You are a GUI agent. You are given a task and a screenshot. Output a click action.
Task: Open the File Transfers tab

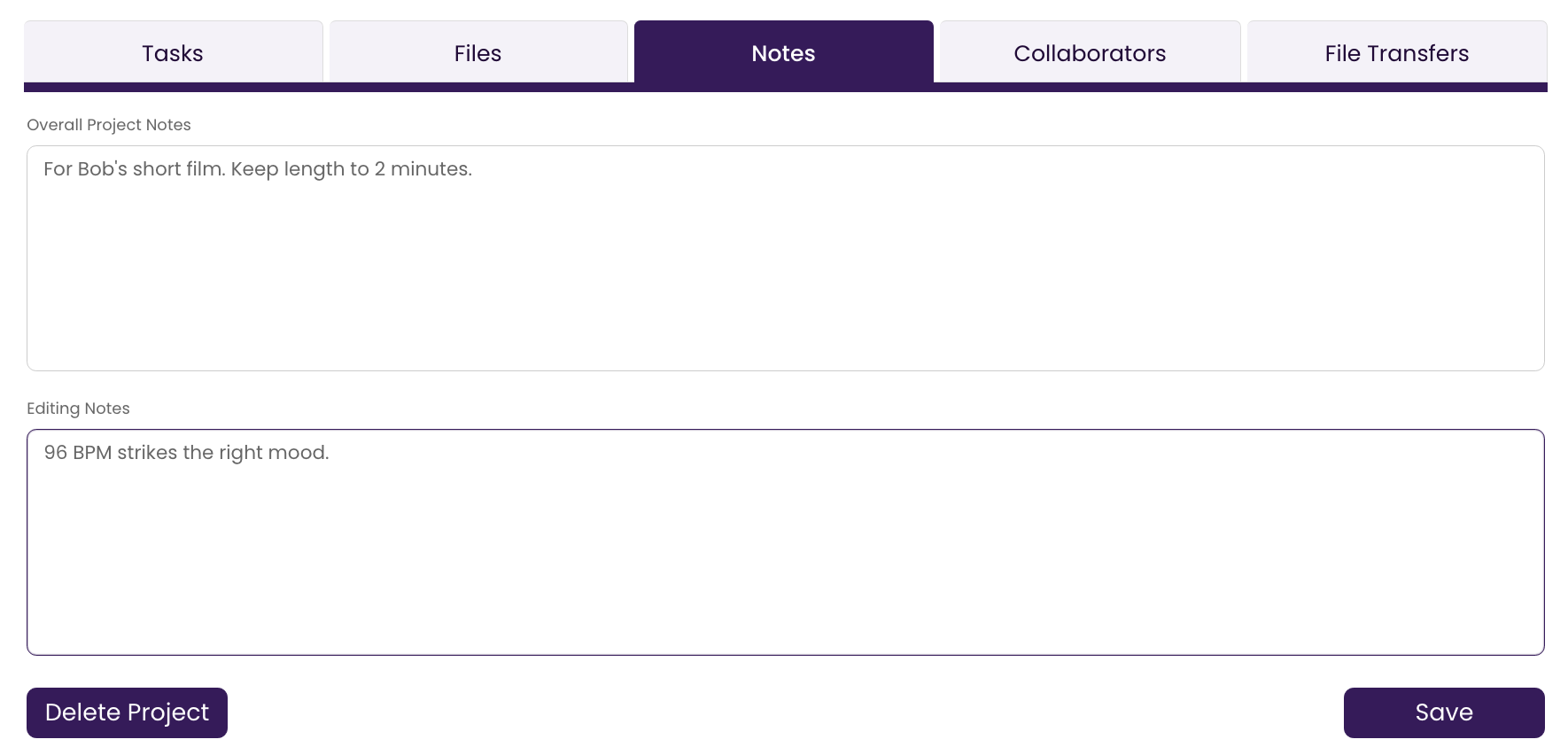1397,52
